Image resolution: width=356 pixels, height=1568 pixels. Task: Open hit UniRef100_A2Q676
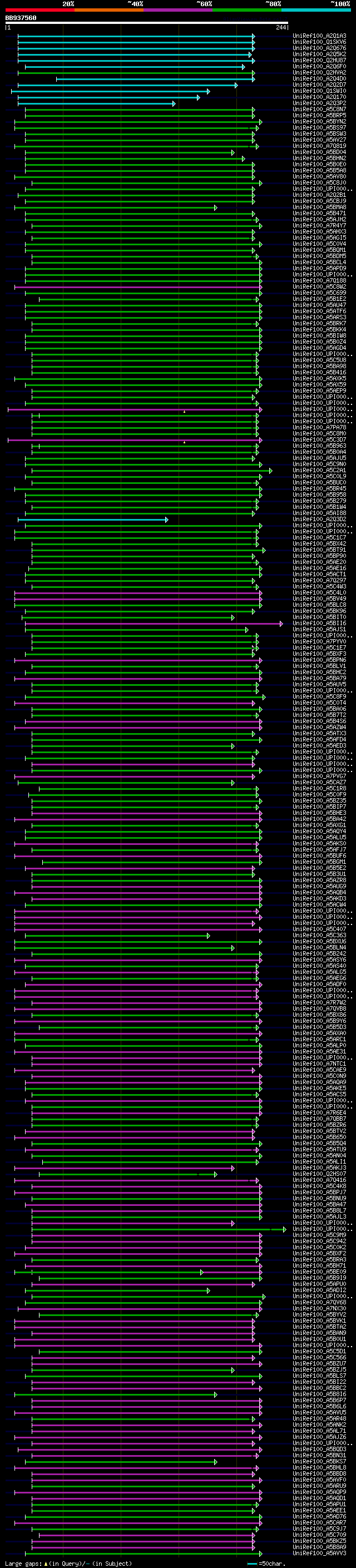319,48
